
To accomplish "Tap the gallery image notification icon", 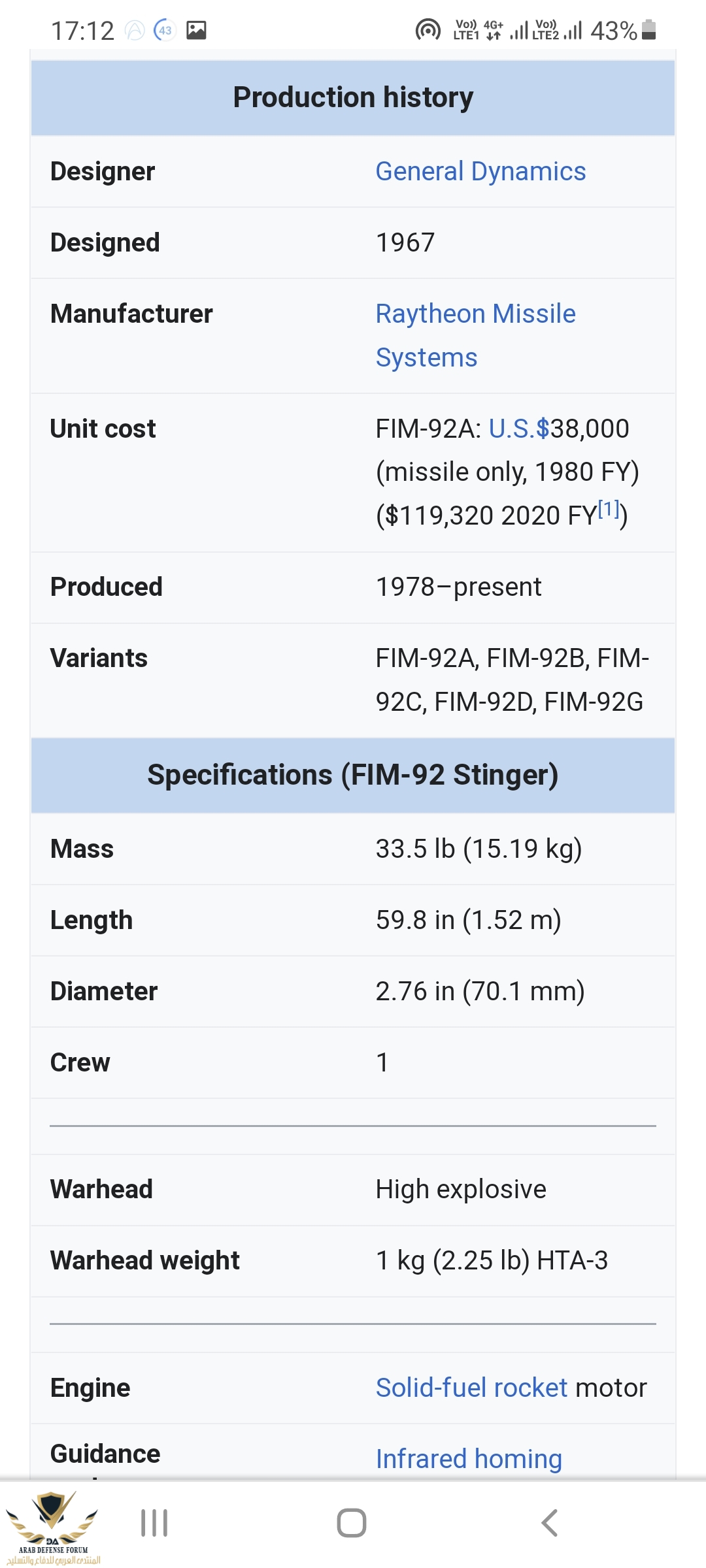I will point(196,30).
